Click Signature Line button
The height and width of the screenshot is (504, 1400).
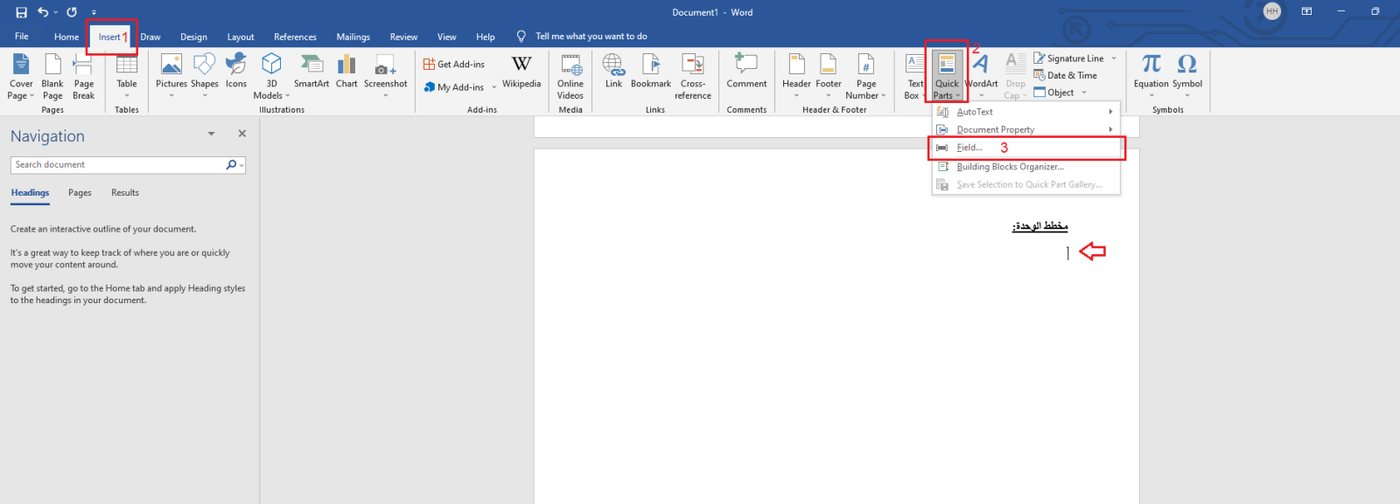(x=1068, y=58)
